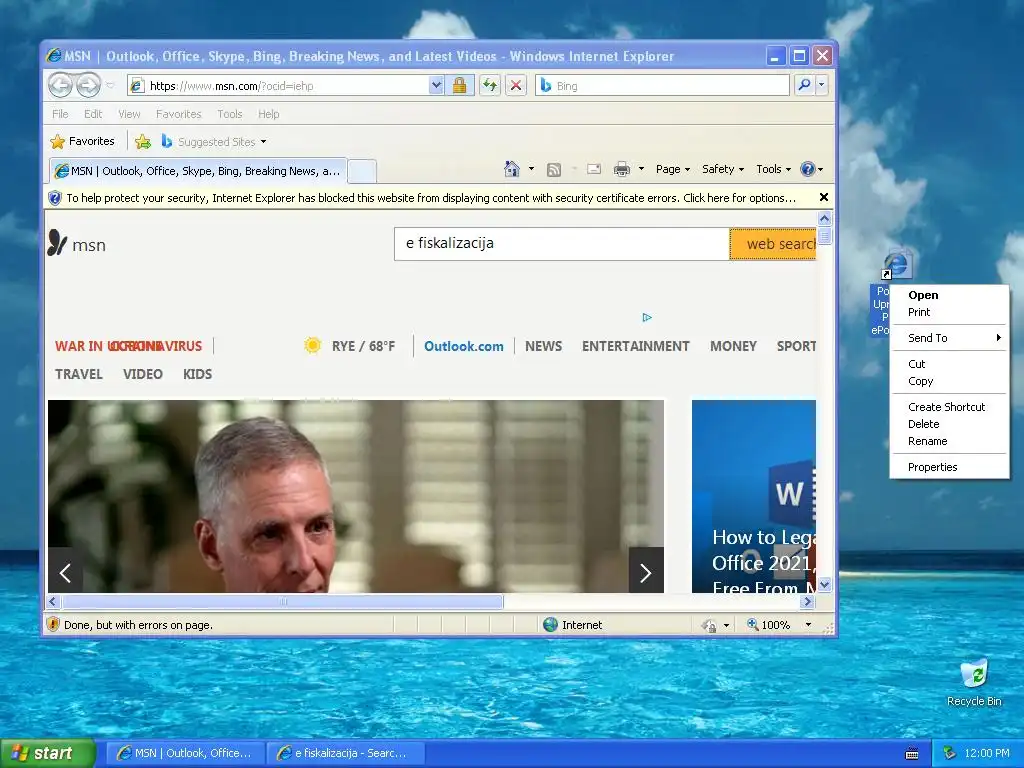Screen dimensions: 1024x768
Task: Click Add to Favorites Bar star icon
Action: click(x=143, y=141)
